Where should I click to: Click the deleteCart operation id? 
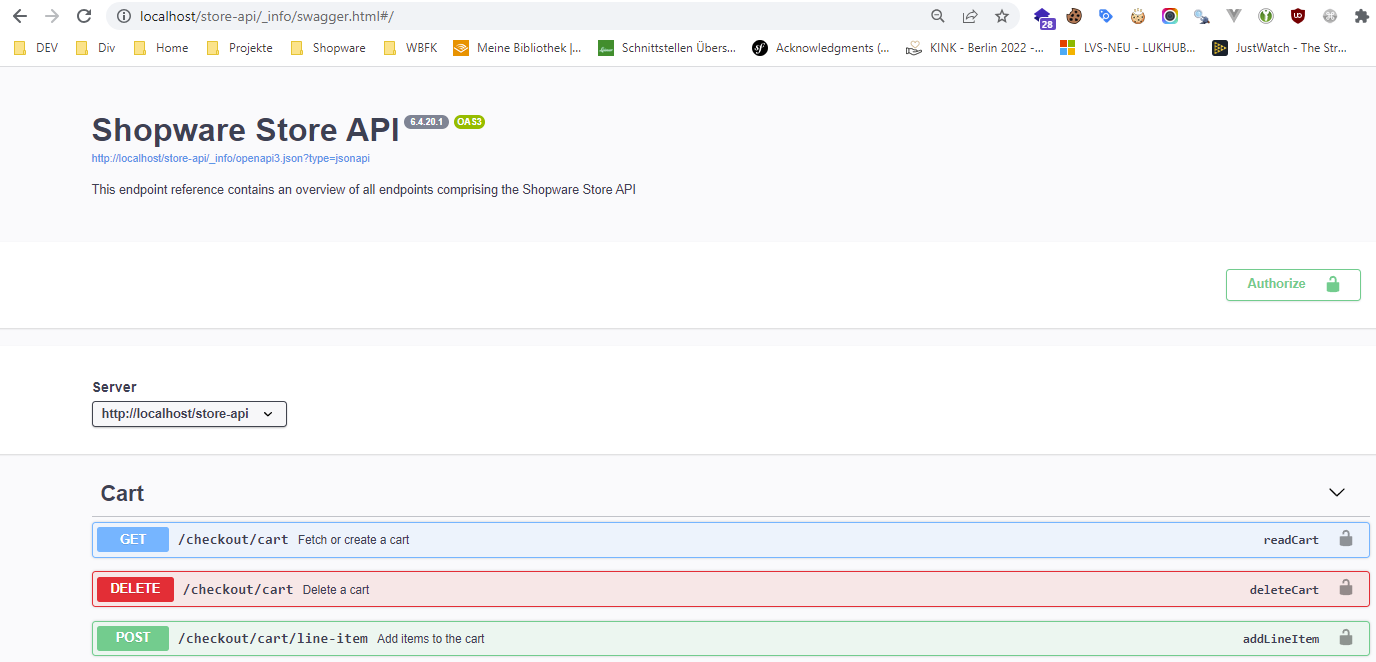point(1284,590)
